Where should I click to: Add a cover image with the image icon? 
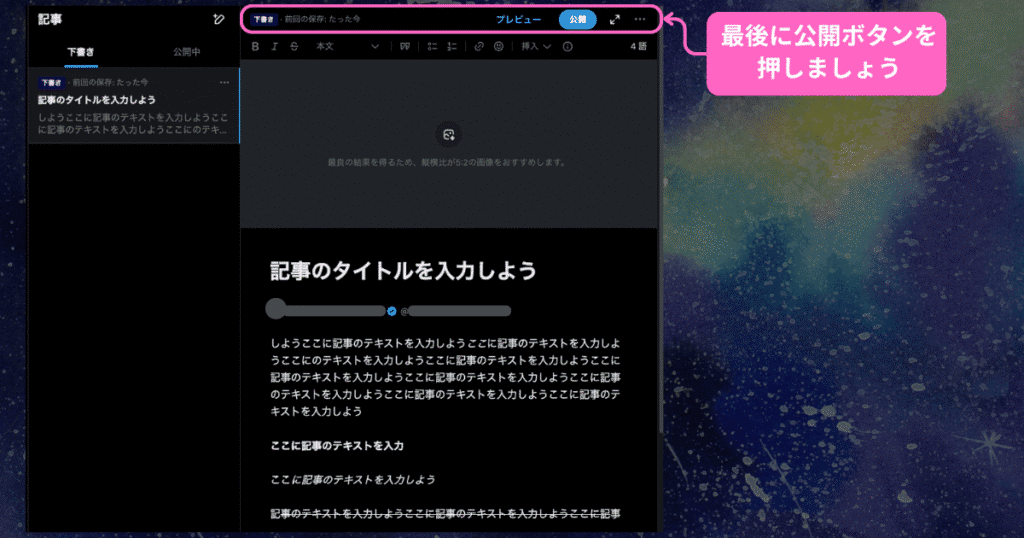[x=449, y=134]
